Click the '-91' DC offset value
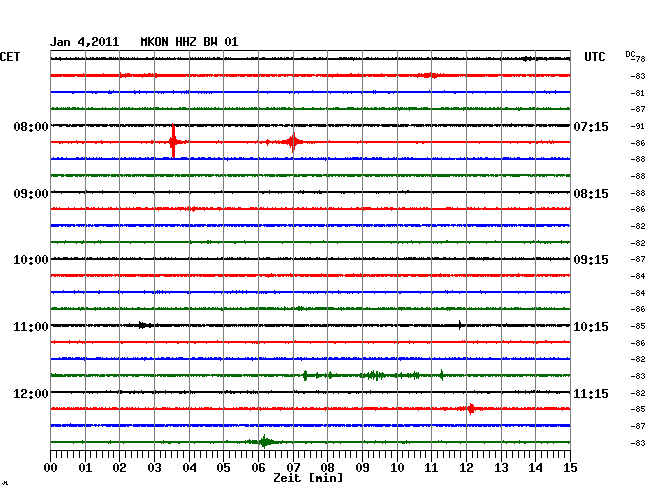 [x=638, y=126]
